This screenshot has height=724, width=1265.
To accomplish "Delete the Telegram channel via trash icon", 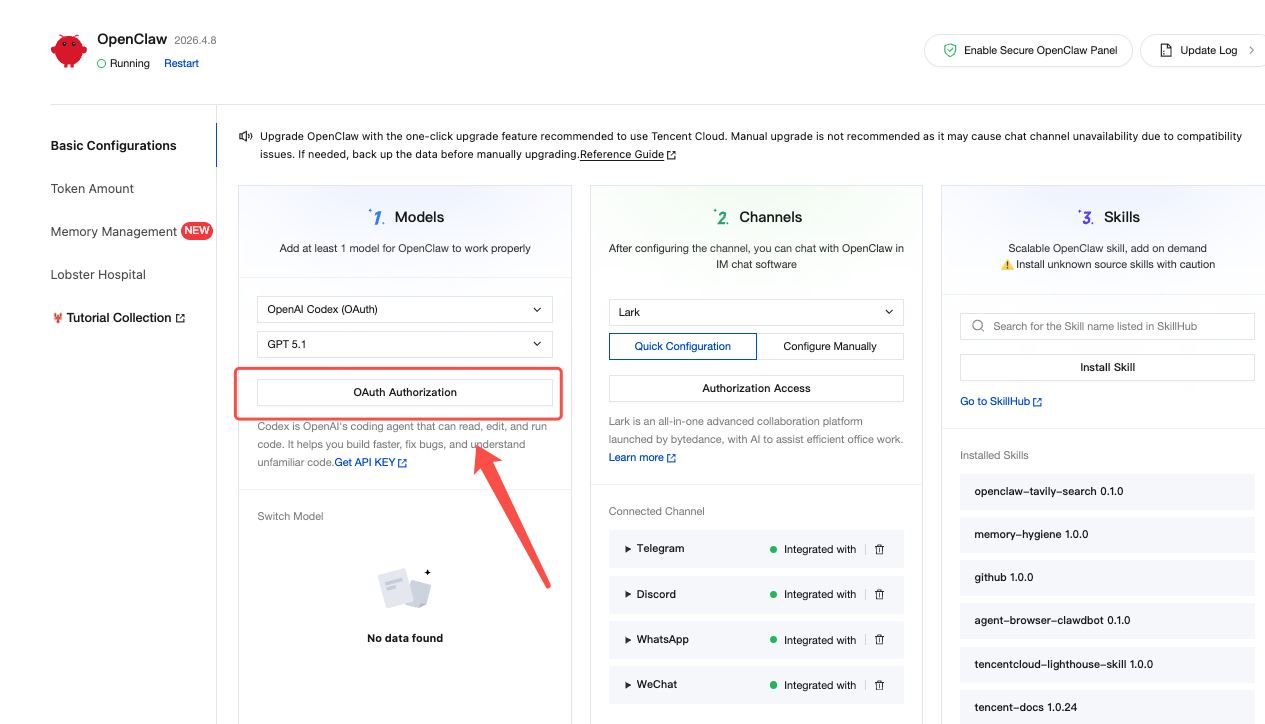I will click(x=879, y=549).
